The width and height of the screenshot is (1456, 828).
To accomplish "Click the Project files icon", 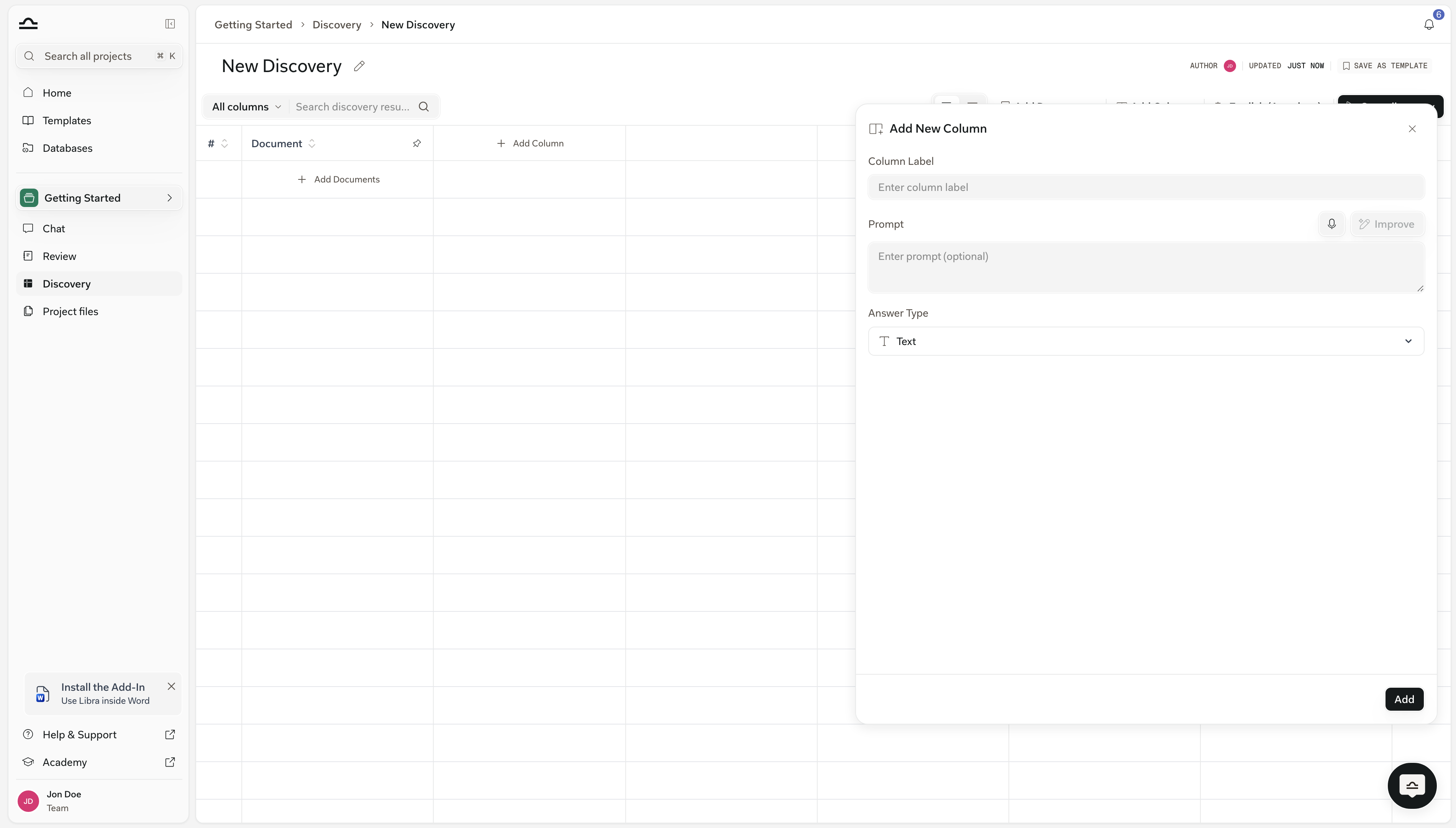I will tap(28, 310).
